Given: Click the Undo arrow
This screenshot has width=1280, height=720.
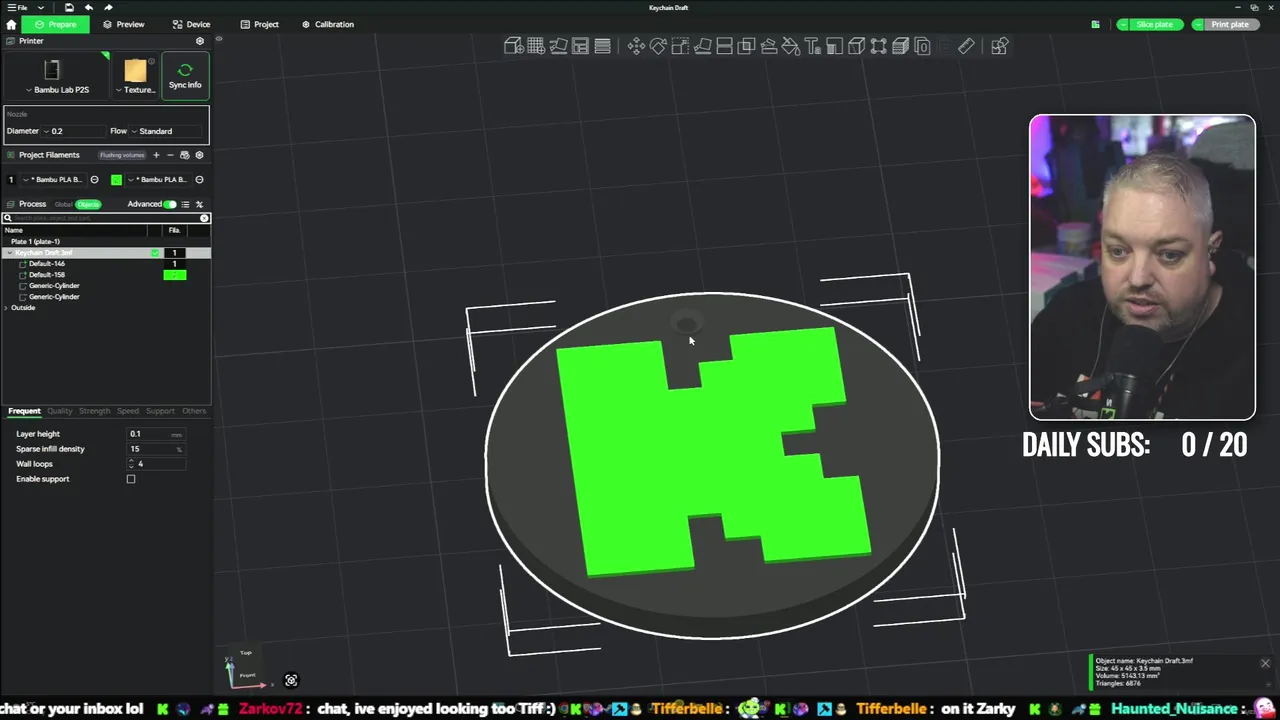Looking at the screenshot, I should click(89, 7).
